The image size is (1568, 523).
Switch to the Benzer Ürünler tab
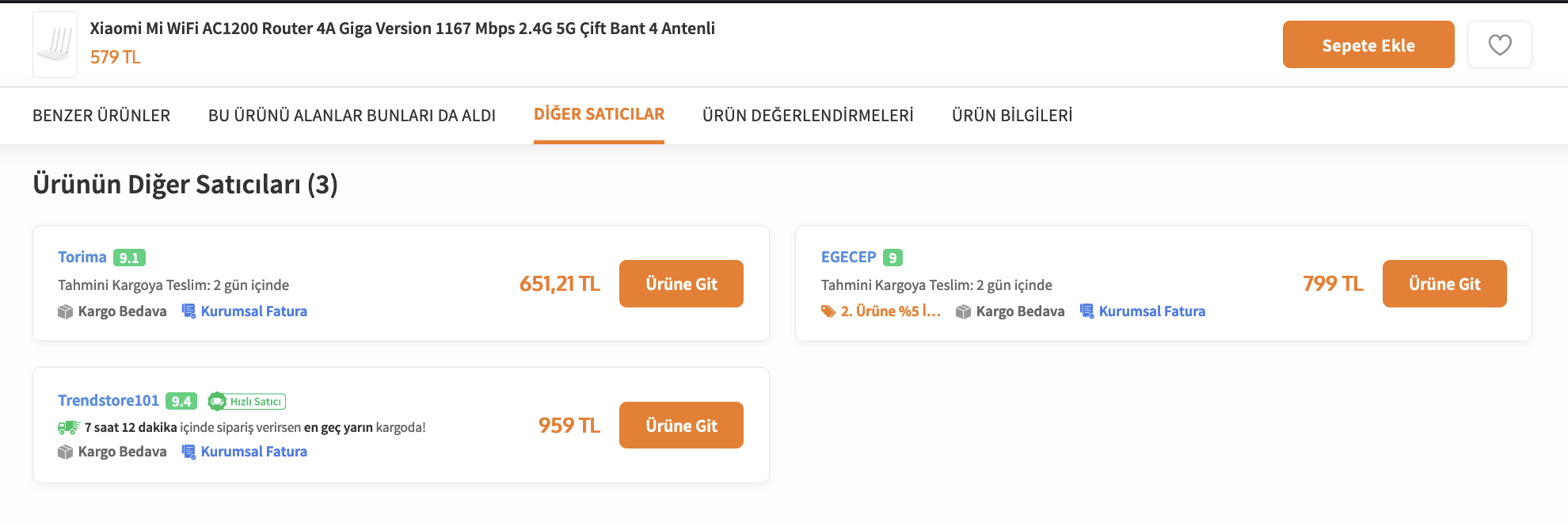(101, 116)
